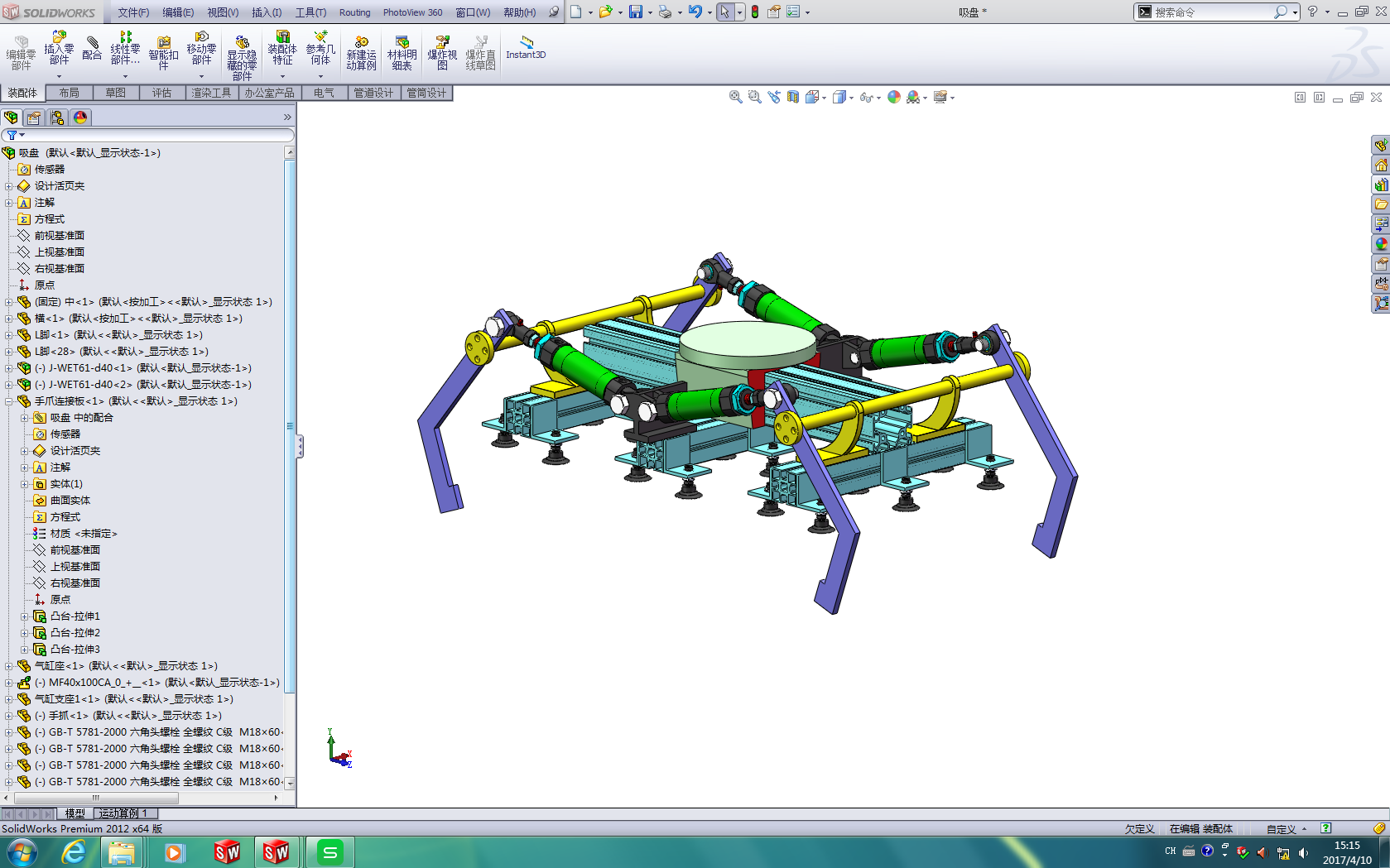Open Windows Explorer folder in taskbar
Viewport: 1390px width, 868px height.
(x=122, y=852)
